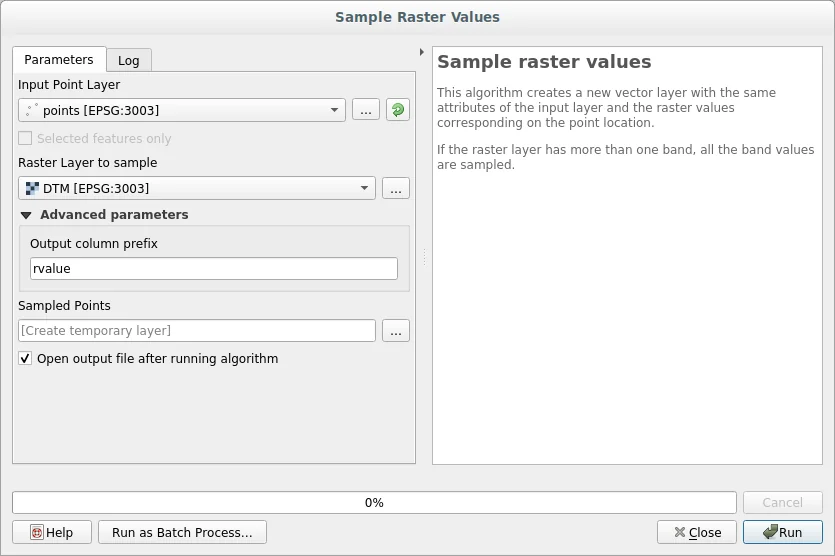
Task: Browse for Raster Layer to sample
Action: [396, 188]
